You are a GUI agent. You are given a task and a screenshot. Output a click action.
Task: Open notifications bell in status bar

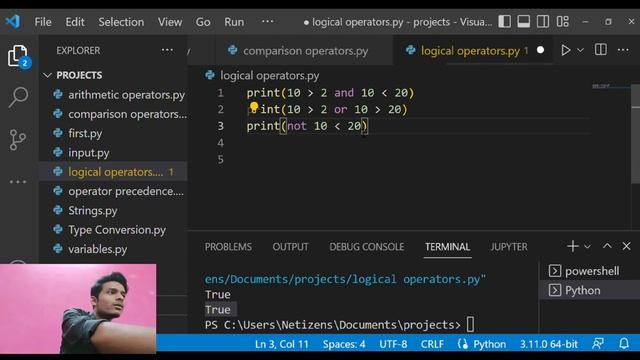[624, 344]
